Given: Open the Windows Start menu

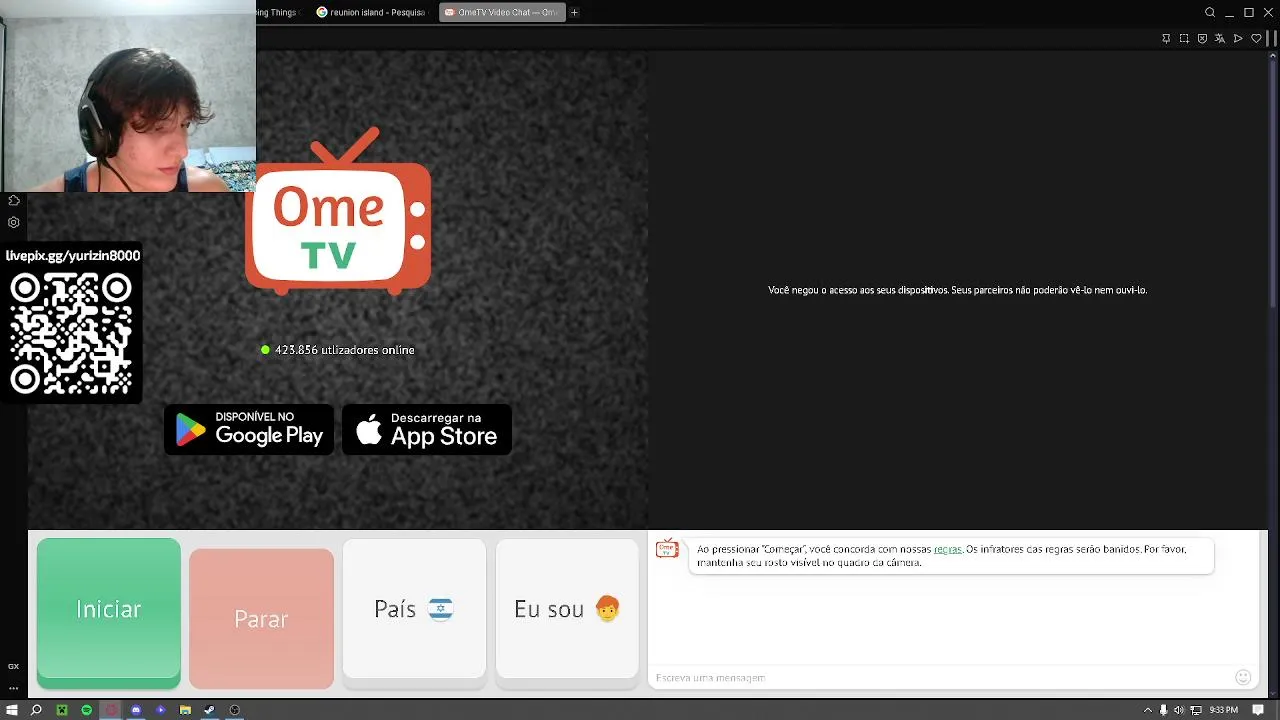Looking at the screenshot, I should click(x=12, y=710).
